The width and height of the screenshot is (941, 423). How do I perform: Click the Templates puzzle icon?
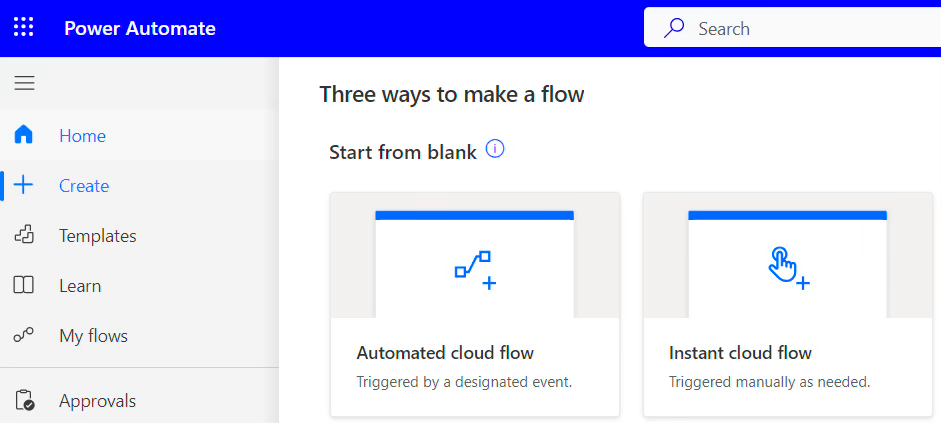click(x=24, y=236)
